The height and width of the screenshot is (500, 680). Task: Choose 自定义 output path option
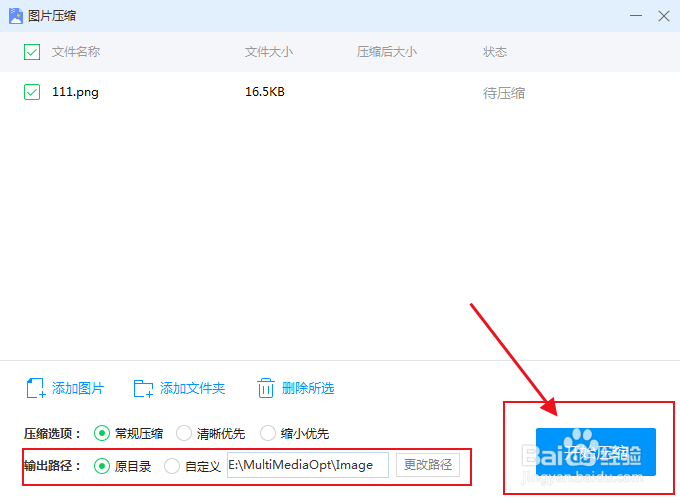(172, 466)
